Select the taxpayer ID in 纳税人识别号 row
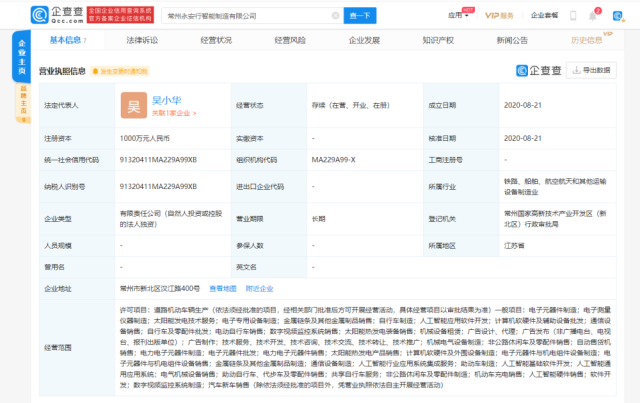This screenshot has width=640, height=403. click(158, 187)
